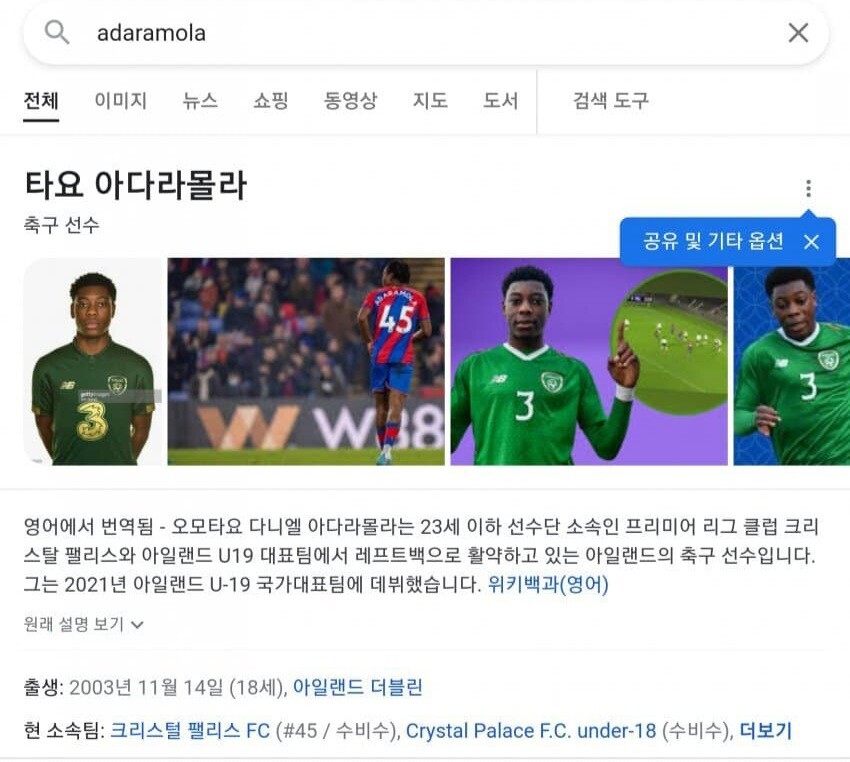Go to the 도서 tab
Viewport: 850px width, 762px height.
[x=500, y=100]
